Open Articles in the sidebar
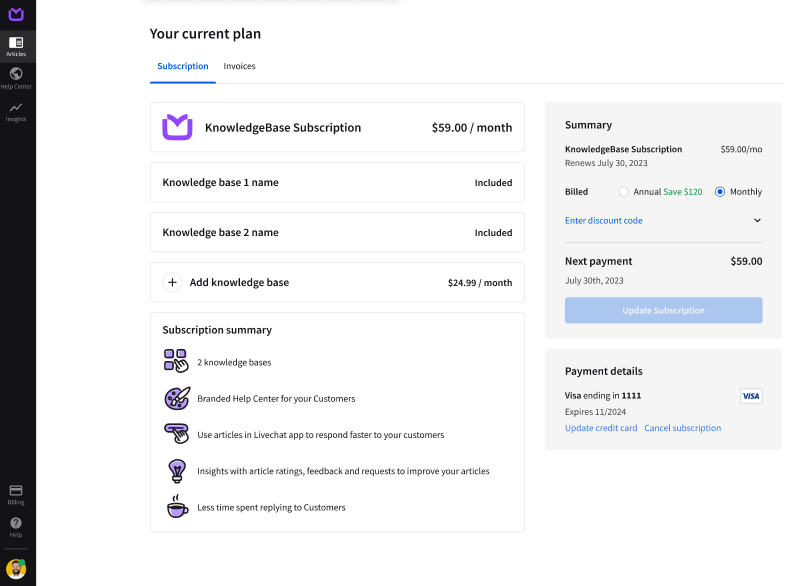This screenshot has width=798, height=586. pyautogui.click(x=16, y=46)
